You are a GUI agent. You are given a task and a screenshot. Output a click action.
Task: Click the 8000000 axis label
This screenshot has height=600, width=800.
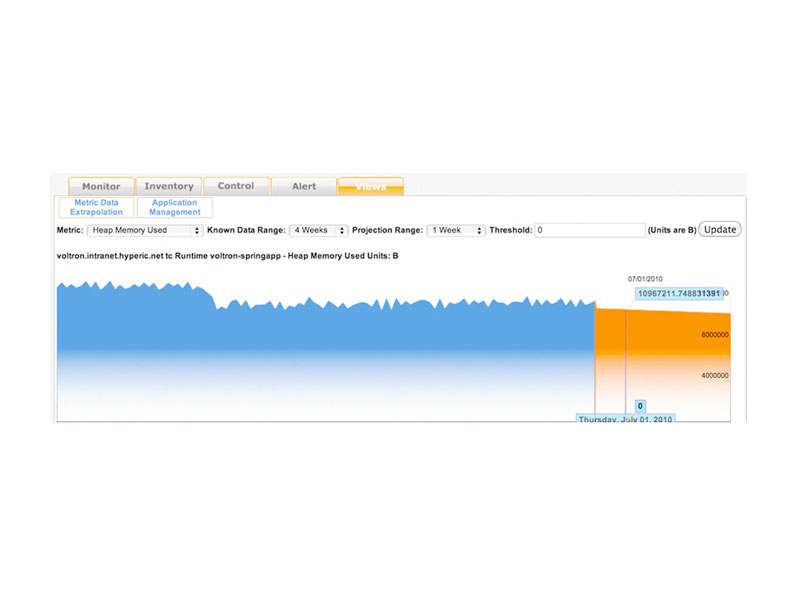tap(714, 335)
